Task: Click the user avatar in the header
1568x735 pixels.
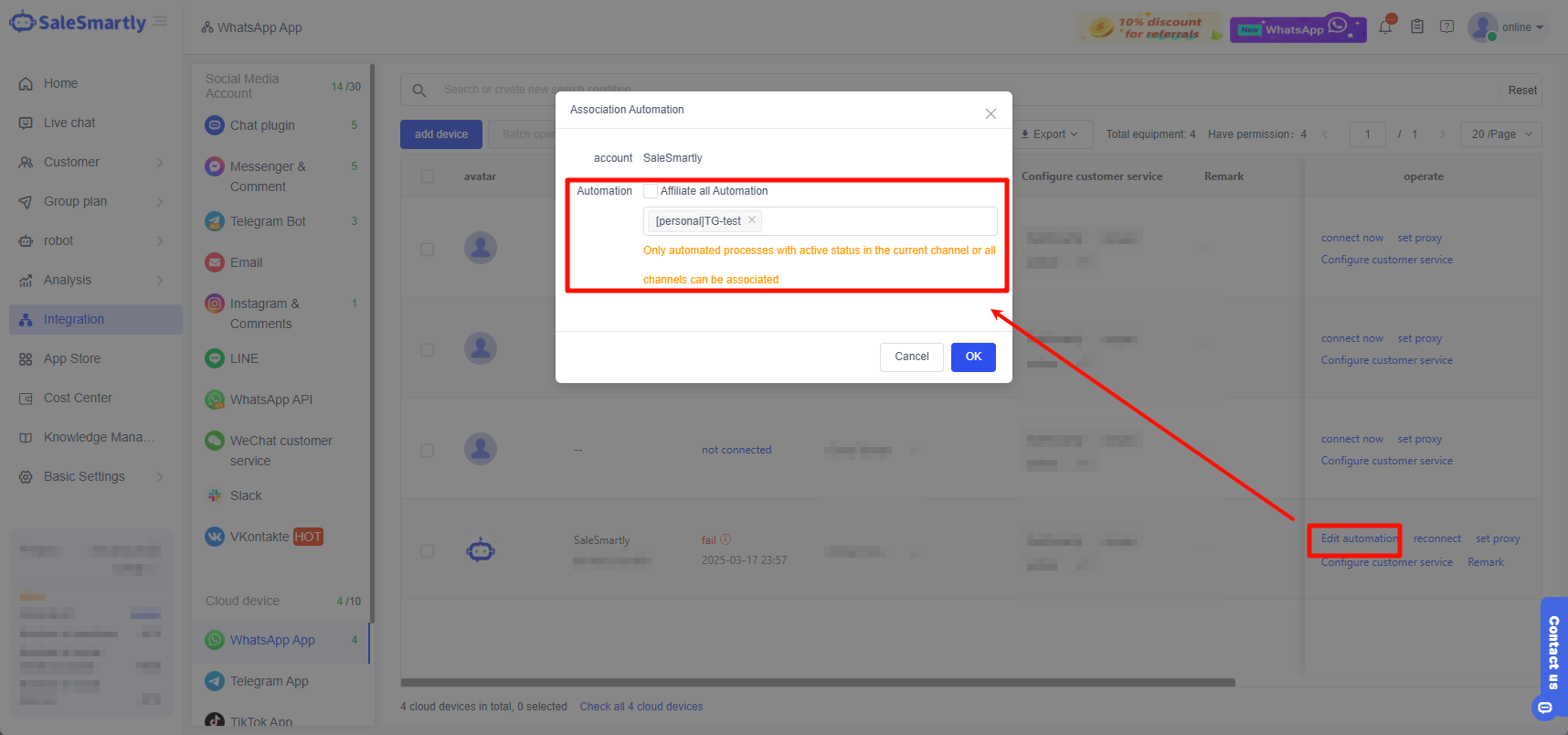Action: [x=1481, y=27]
